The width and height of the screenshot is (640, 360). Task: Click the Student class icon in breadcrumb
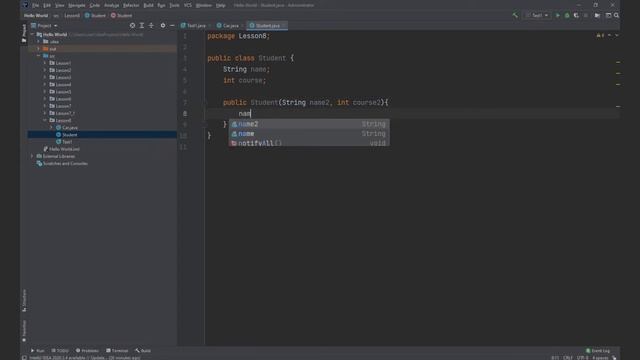coord(87,16)
